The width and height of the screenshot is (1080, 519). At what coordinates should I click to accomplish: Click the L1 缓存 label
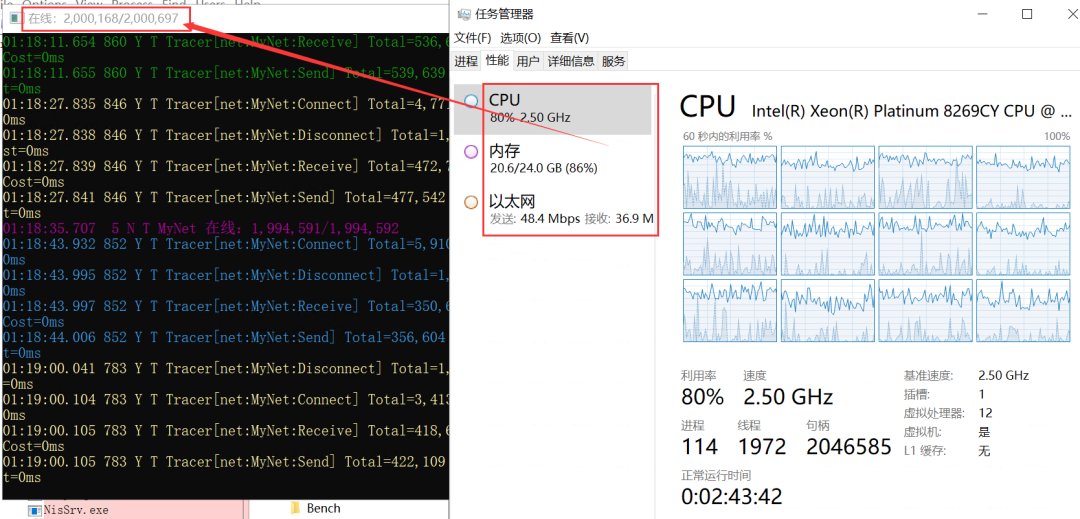(924, 452)
